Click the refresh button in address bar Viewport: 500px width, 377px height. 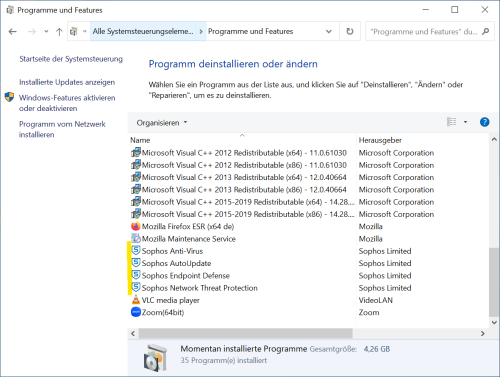click(x=350, y=31)
